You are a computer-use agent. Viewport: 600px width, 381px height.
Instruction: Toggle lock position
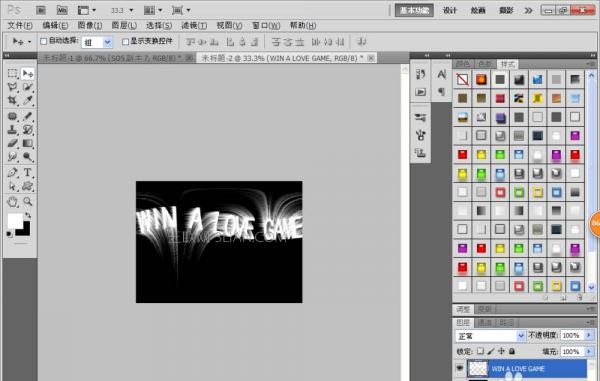501,351
